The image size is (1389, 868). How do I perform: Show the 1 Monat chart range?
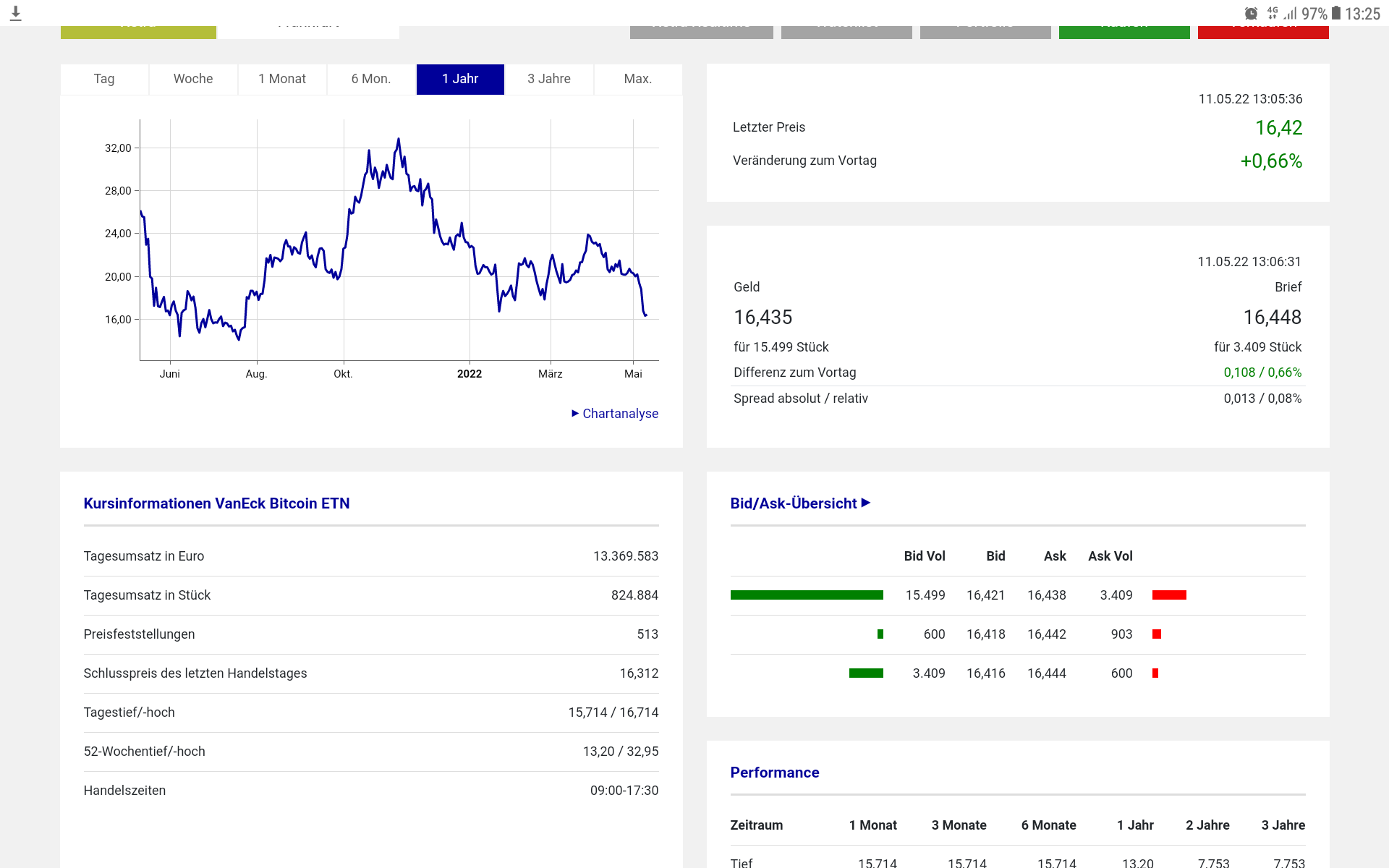[x=282, y=79]
